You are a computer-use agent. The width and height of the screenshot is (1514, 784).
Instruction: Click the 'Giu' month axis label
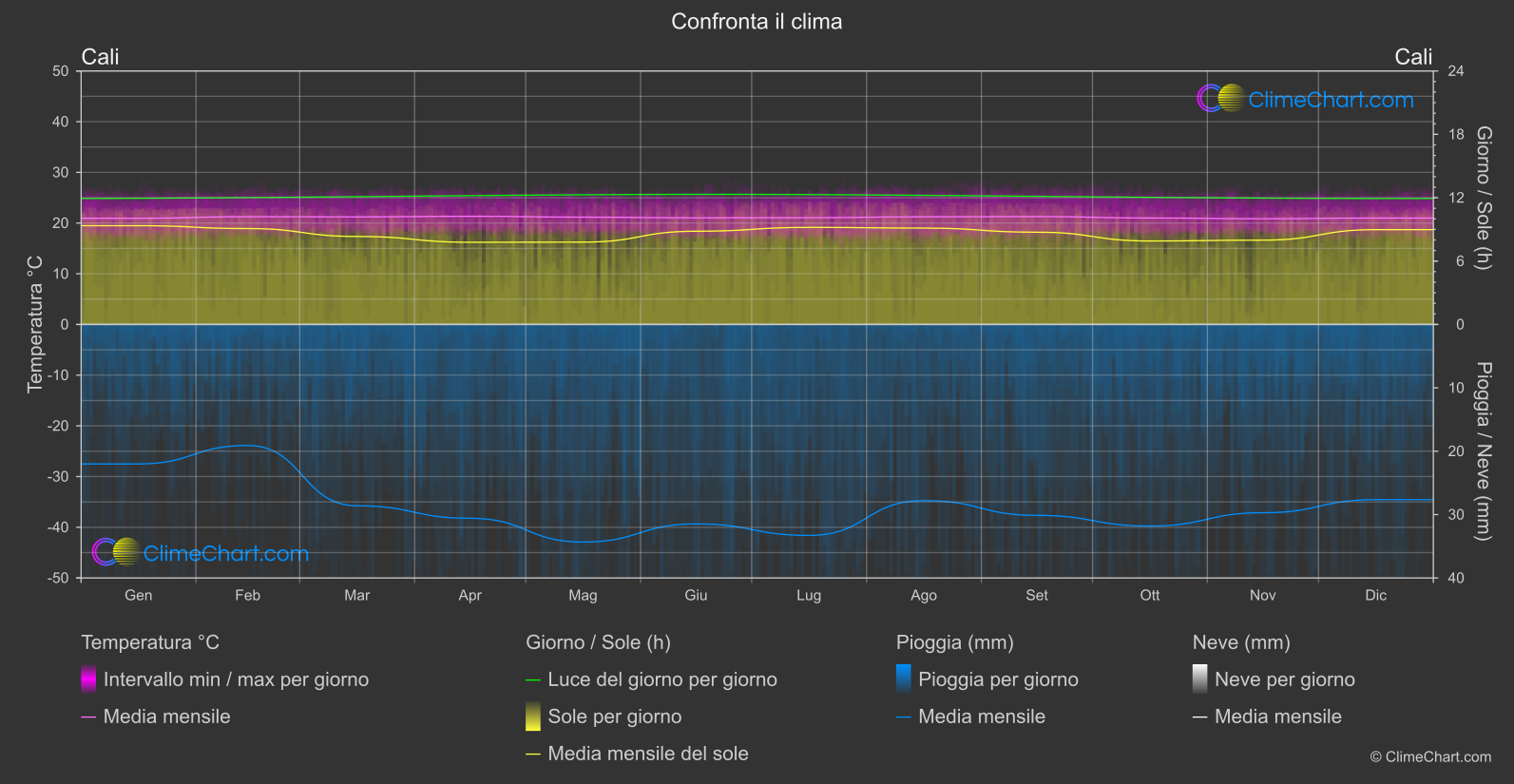pos(697,595)
